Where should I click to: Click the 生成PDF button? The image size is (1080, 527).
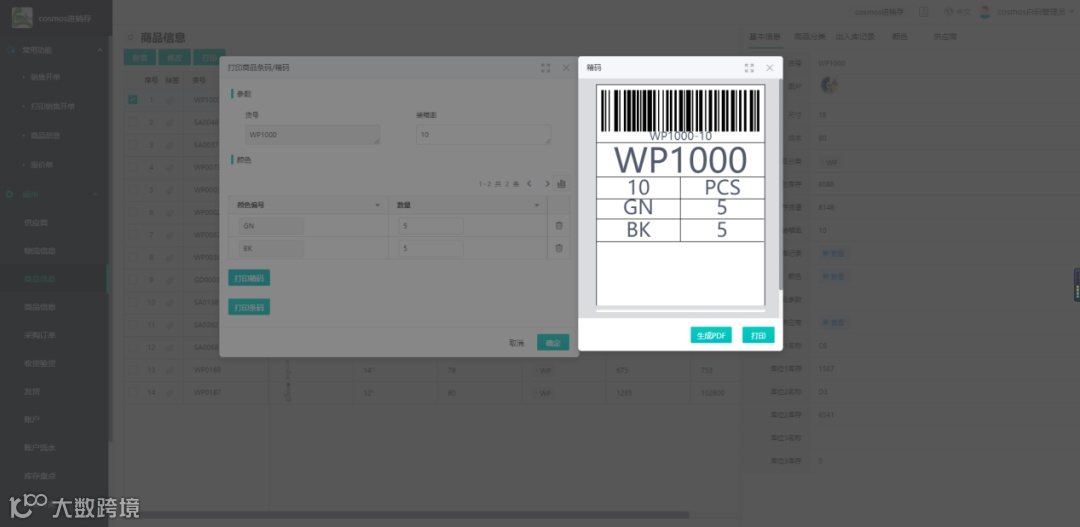711,335
